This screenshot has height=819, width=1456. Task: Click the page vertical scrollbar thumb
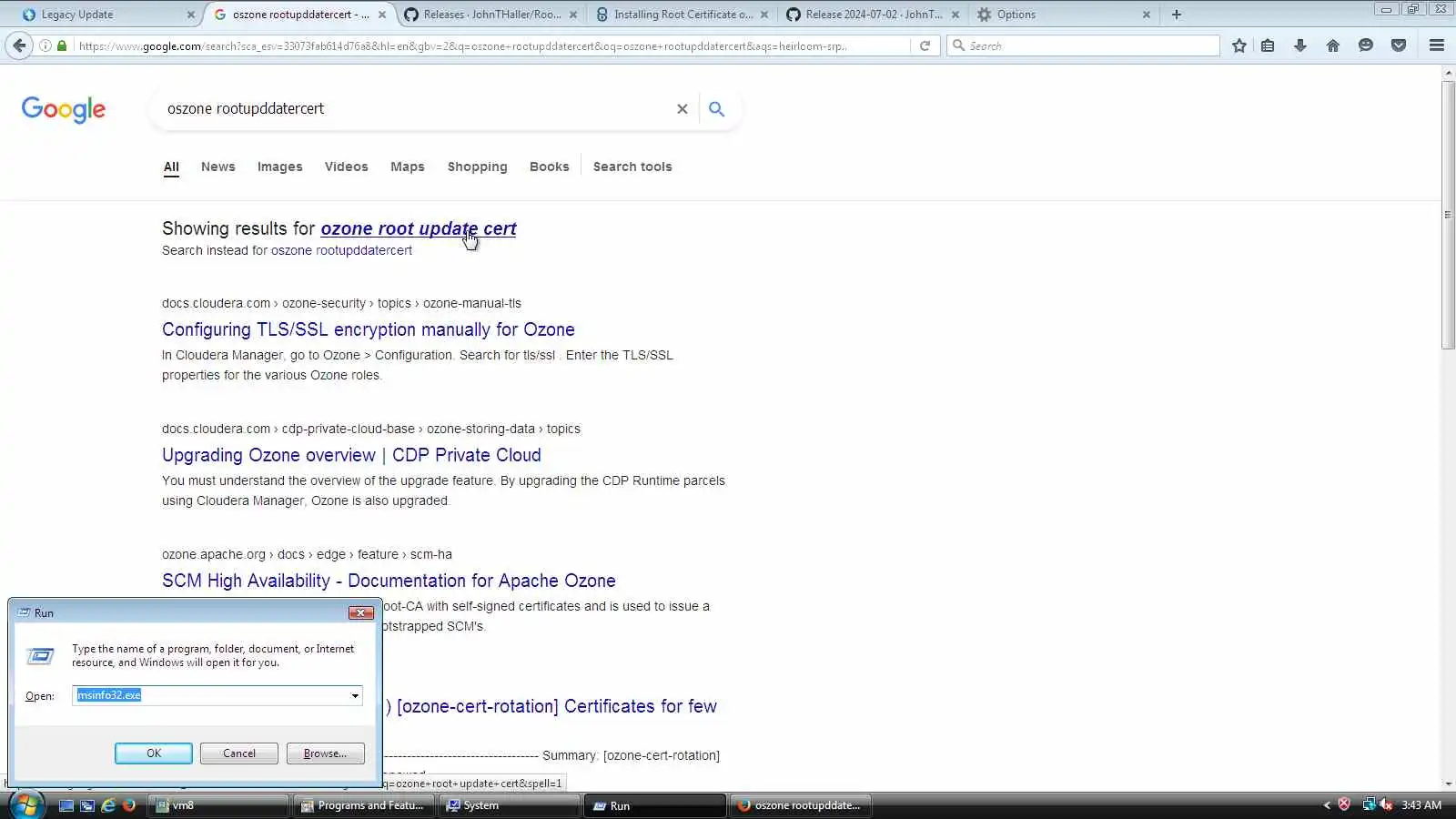(1448, 215)
